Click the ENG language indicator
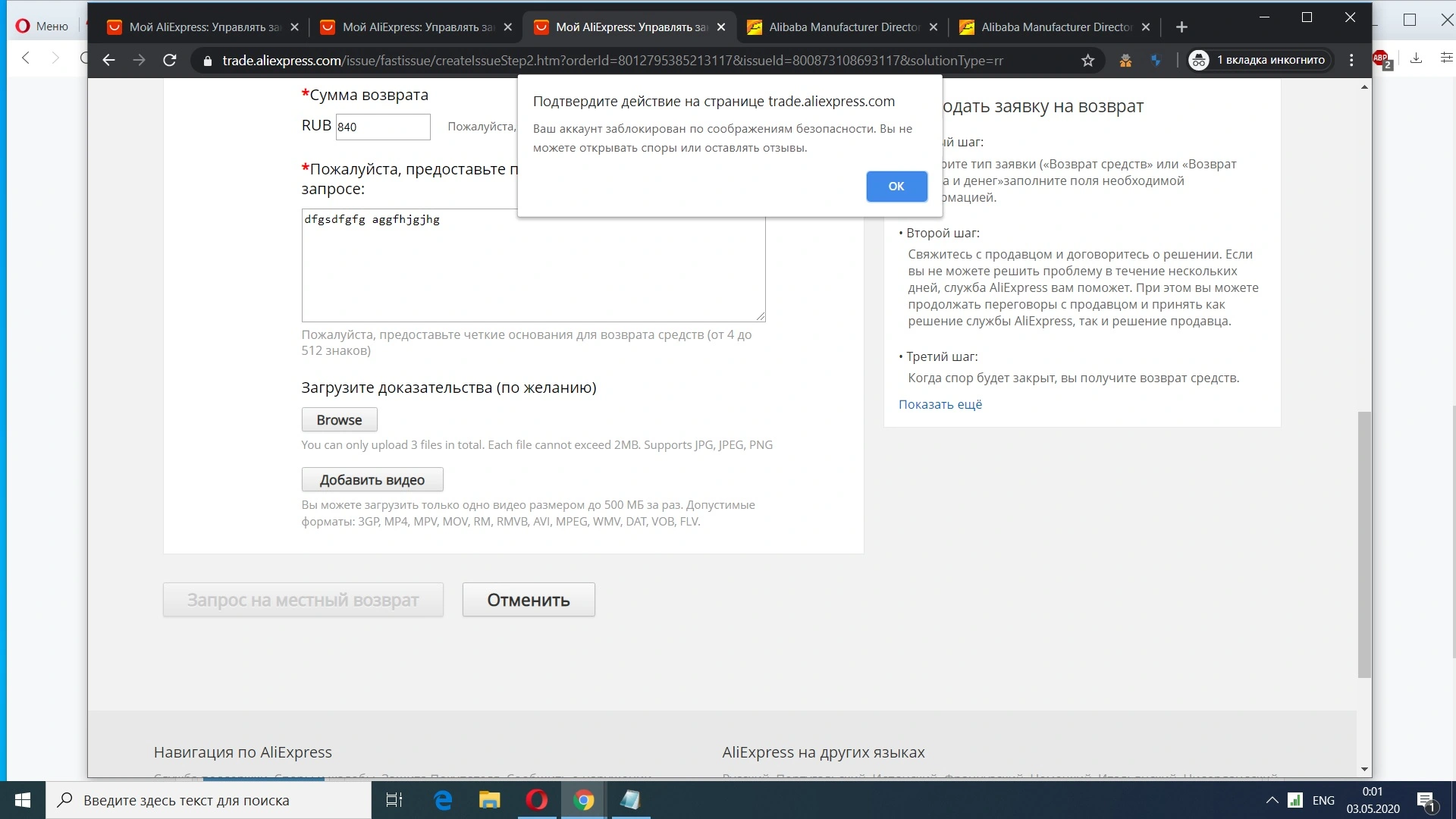 (x=1323, y=800)
